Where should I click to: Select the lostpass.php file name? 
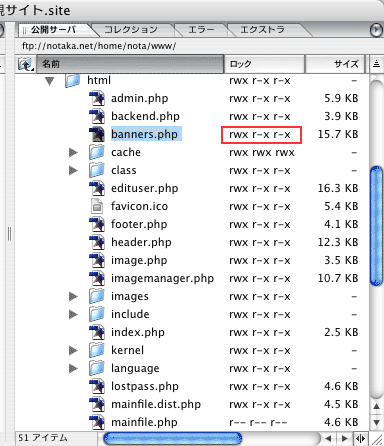click(x=145, y=386)
